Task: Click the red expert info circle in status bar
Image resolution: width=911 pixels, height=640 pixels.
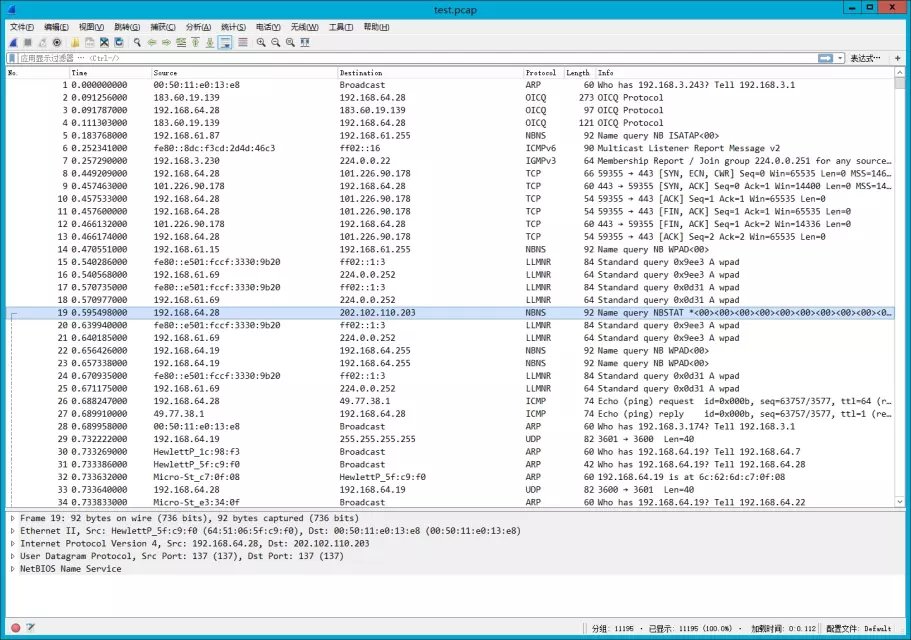Action: point(16,627)
